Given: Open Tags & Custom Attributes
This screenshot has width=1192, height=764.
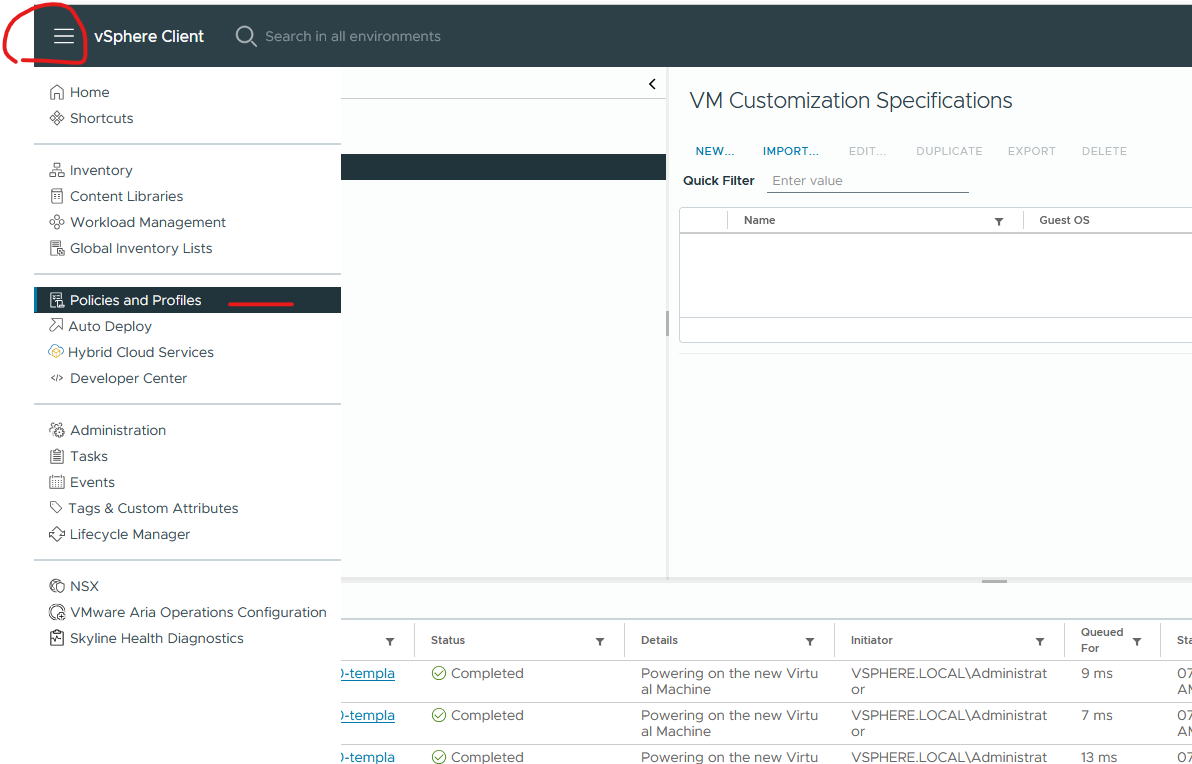Looking at the screenshot, I should 153,508.
